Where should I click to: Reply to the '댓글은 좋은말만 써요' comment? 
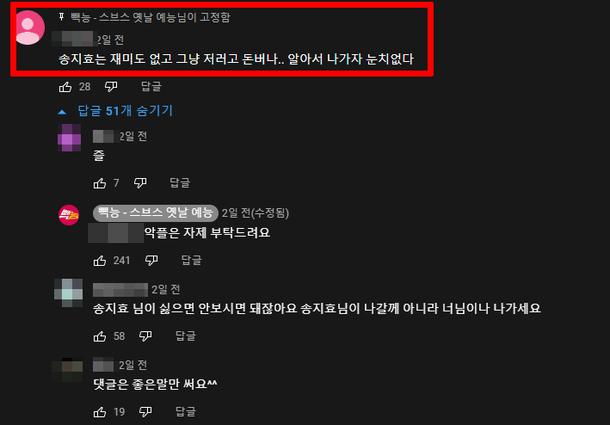coord(186,412)
